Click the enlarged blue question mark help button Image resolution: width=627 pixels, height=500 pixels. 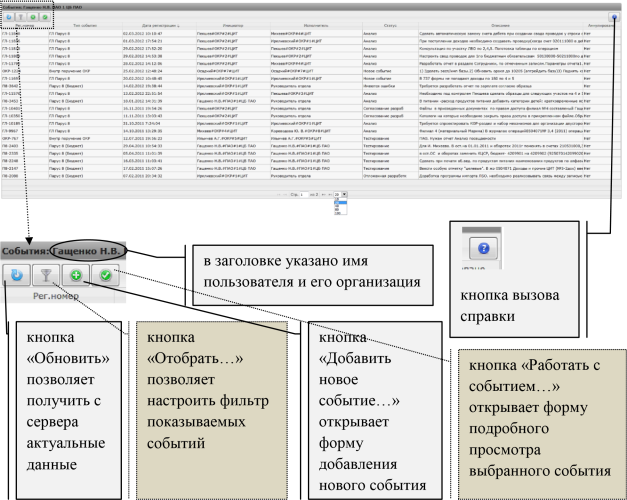point(483,248)
